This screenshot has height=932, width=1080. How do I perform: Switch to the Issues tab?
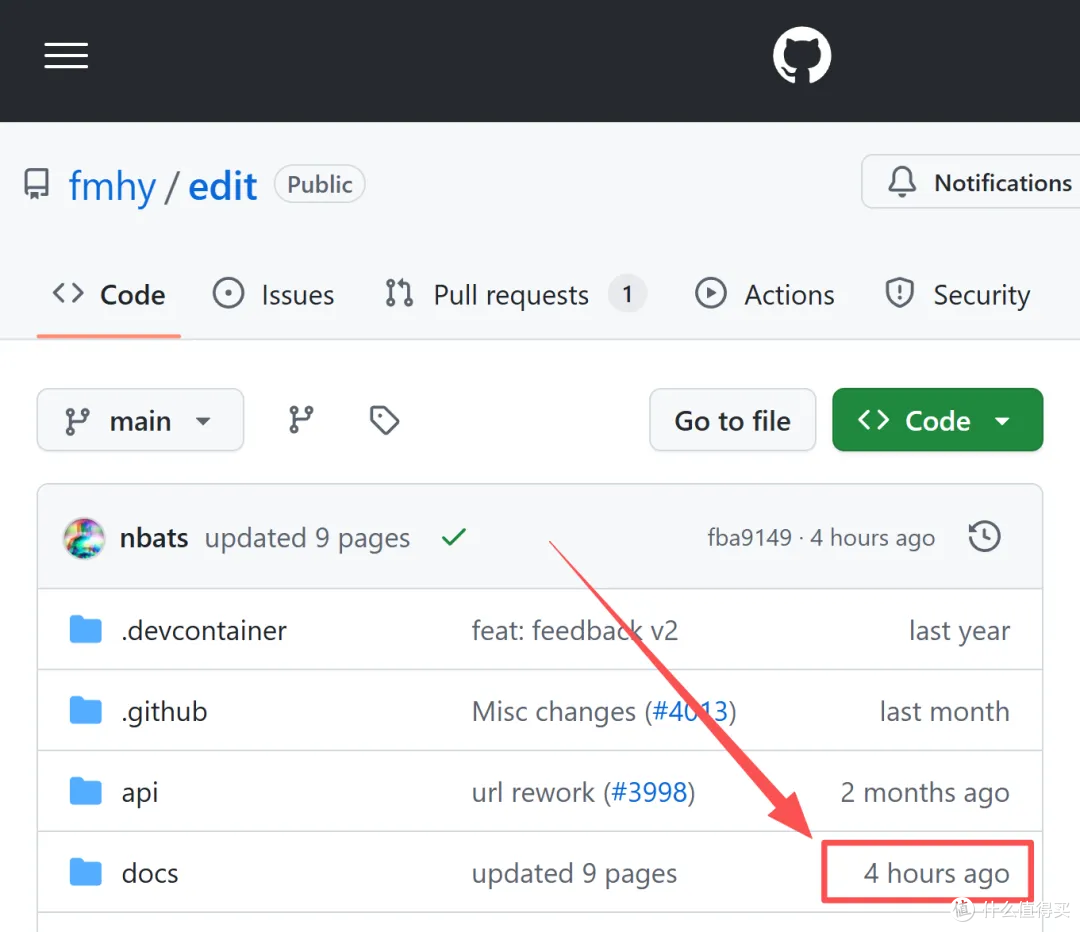click(x=273, y=295)
